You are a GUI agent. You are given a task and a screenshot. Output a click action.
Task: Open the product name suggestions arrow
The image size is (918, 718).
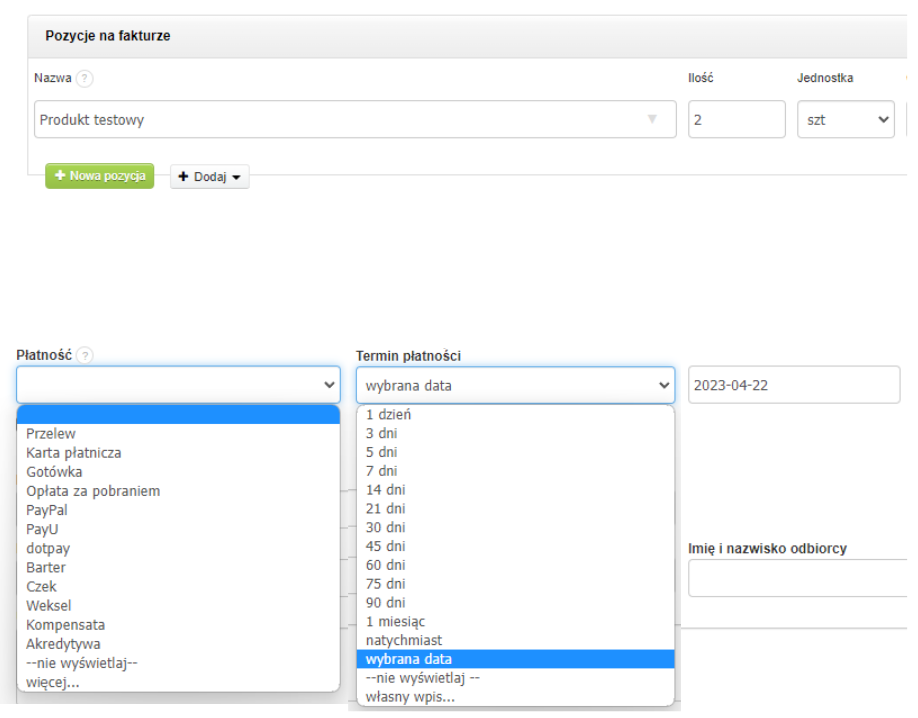click(x=652, y=119)
